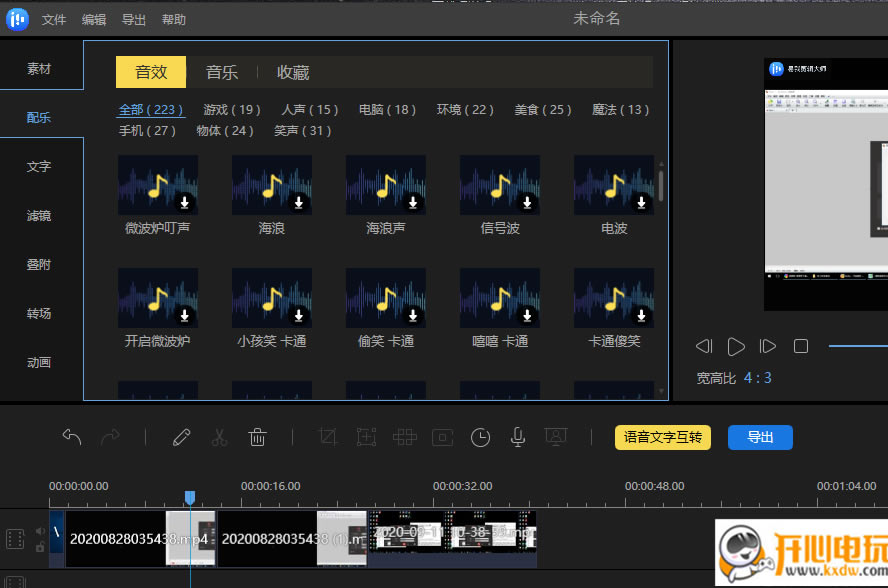Open the clock duration tool
Image resolution: width=888 pixels, height=588 pixels.
coord(481,437)
